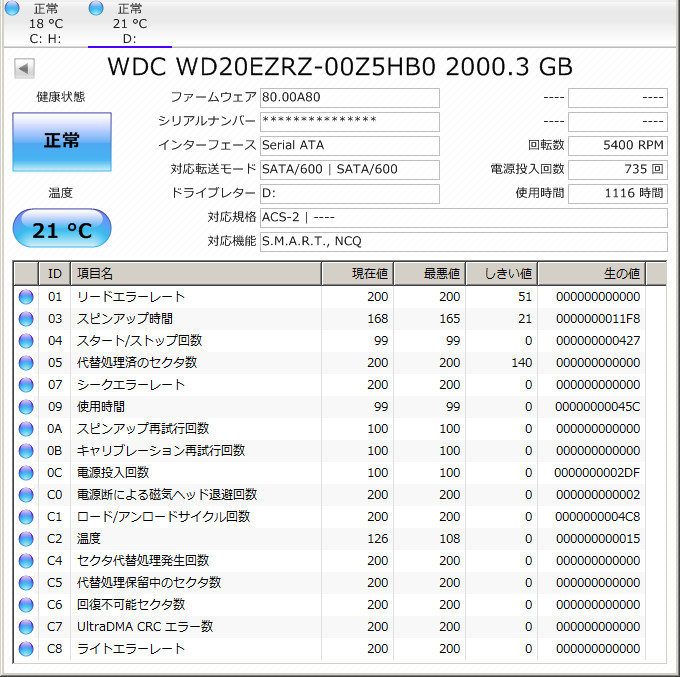This screenshot has width=680, height=677.
Task: Click status orb for ID C7 row
Action: pos(26,627)
